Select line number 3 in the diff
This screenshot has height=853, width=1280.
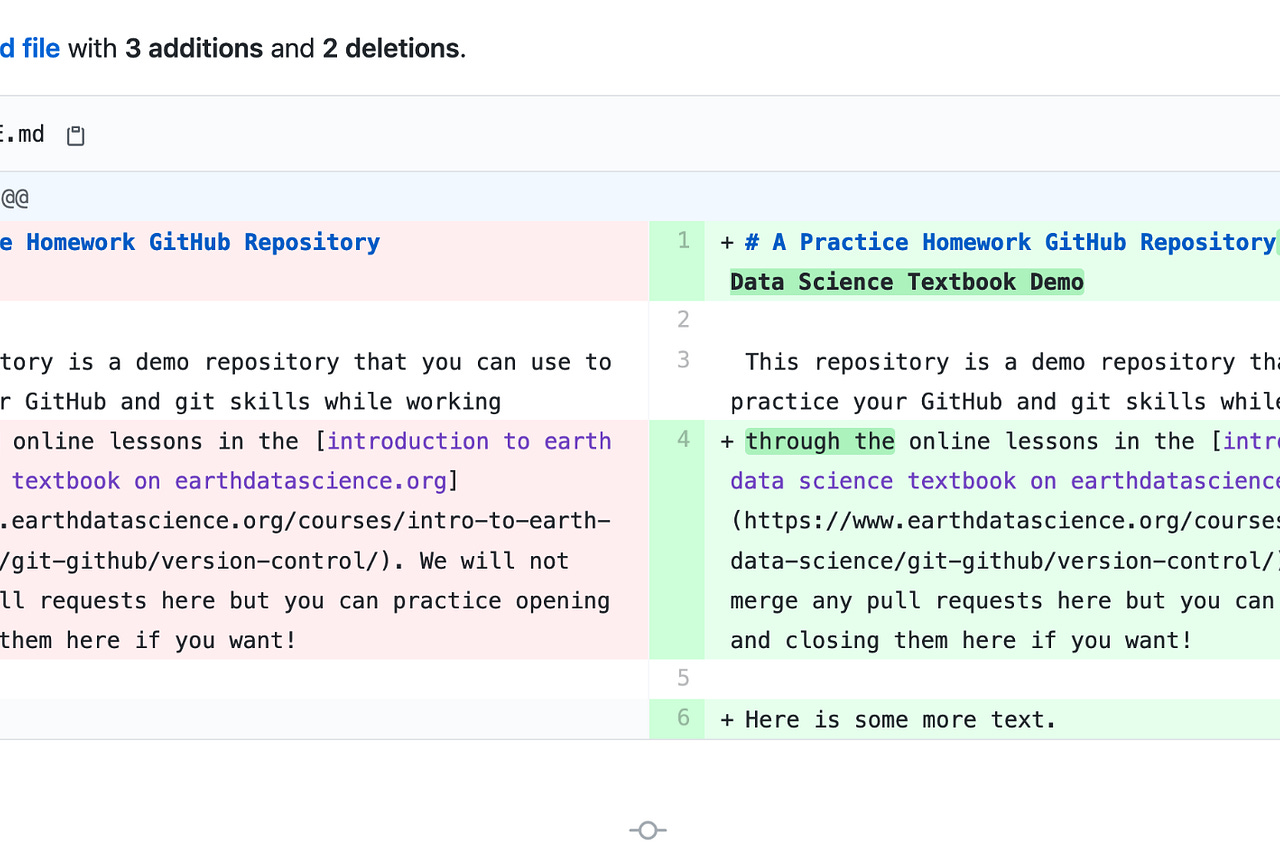pos(682,360)
